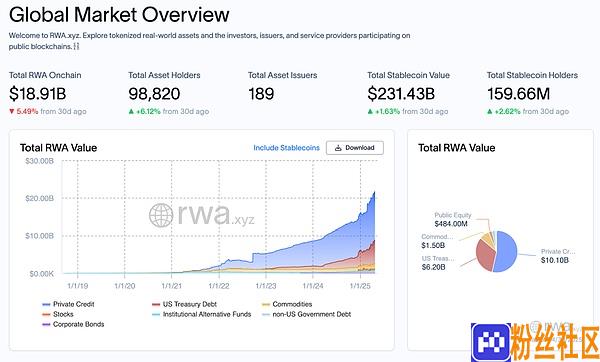This screenshot has width=600, height=362.
Task: Toggle the Stocks legend item
Action: [x=58, y=314]
